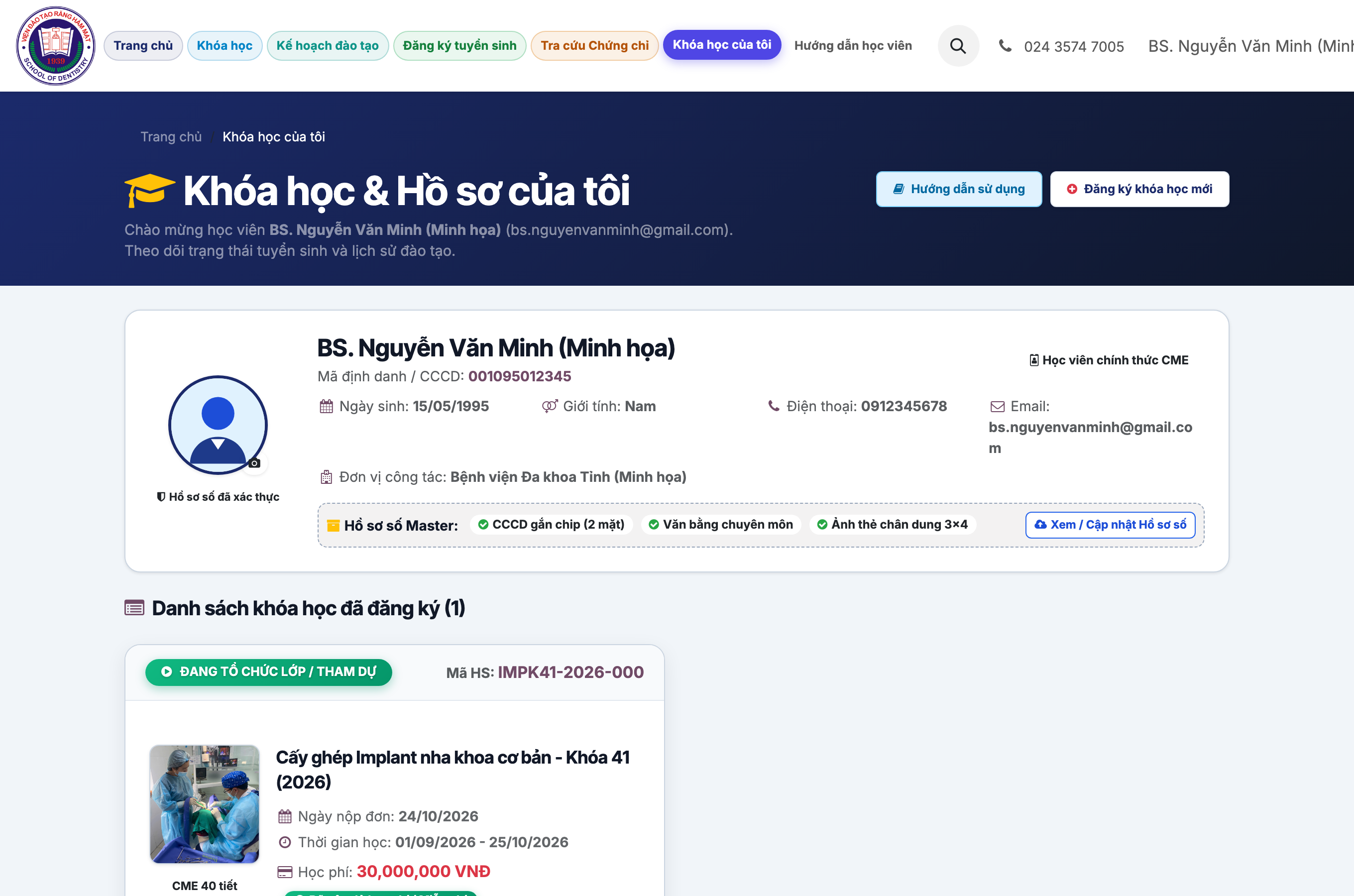Click Xem / Cập nhật Hồ sơ số button
The width and height of the screenshot is (1354, 896).
[x=1111, y=525]
